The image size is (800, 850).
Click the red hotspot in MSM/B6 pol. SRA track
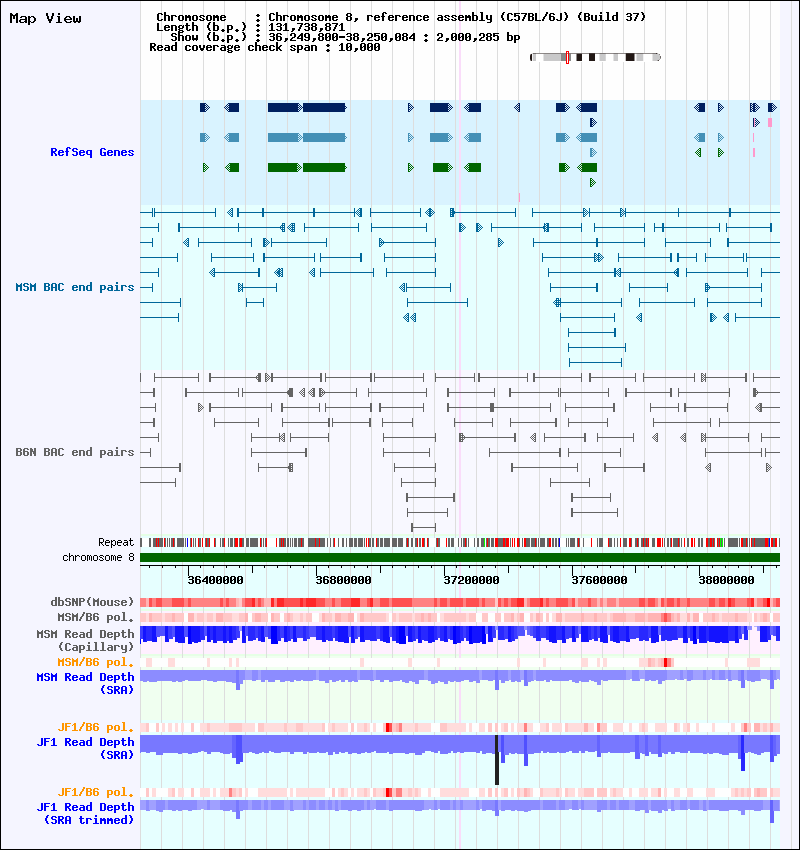[668, 662]
